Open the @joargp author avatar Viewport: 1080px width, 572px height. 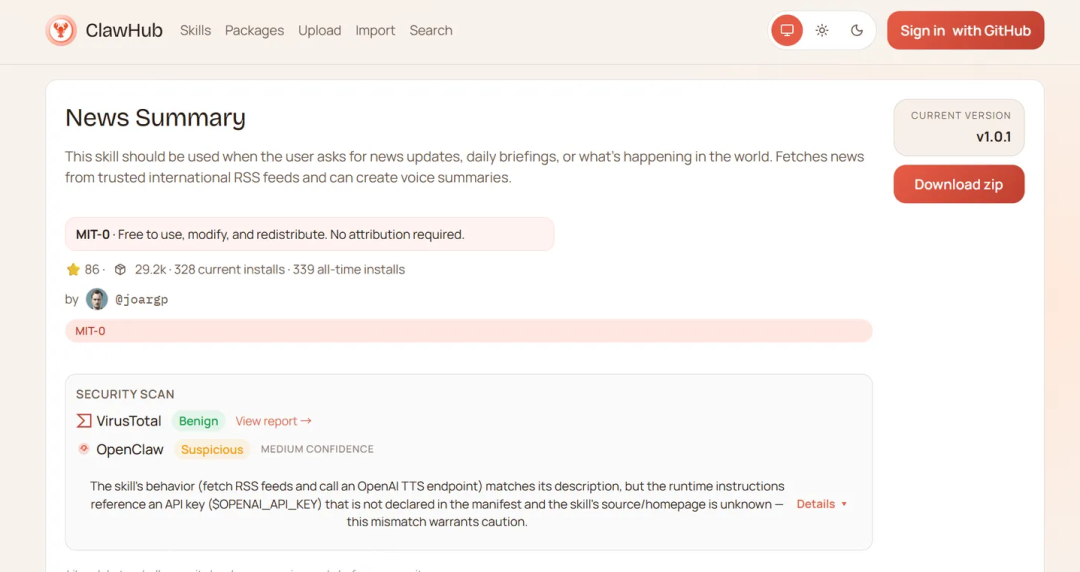point(96,299)
